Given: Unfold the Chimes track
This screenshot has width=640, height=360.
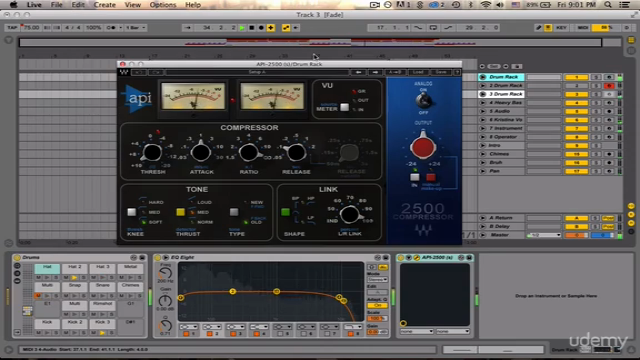Looking at the screenshot, I should tap(483, 154).
